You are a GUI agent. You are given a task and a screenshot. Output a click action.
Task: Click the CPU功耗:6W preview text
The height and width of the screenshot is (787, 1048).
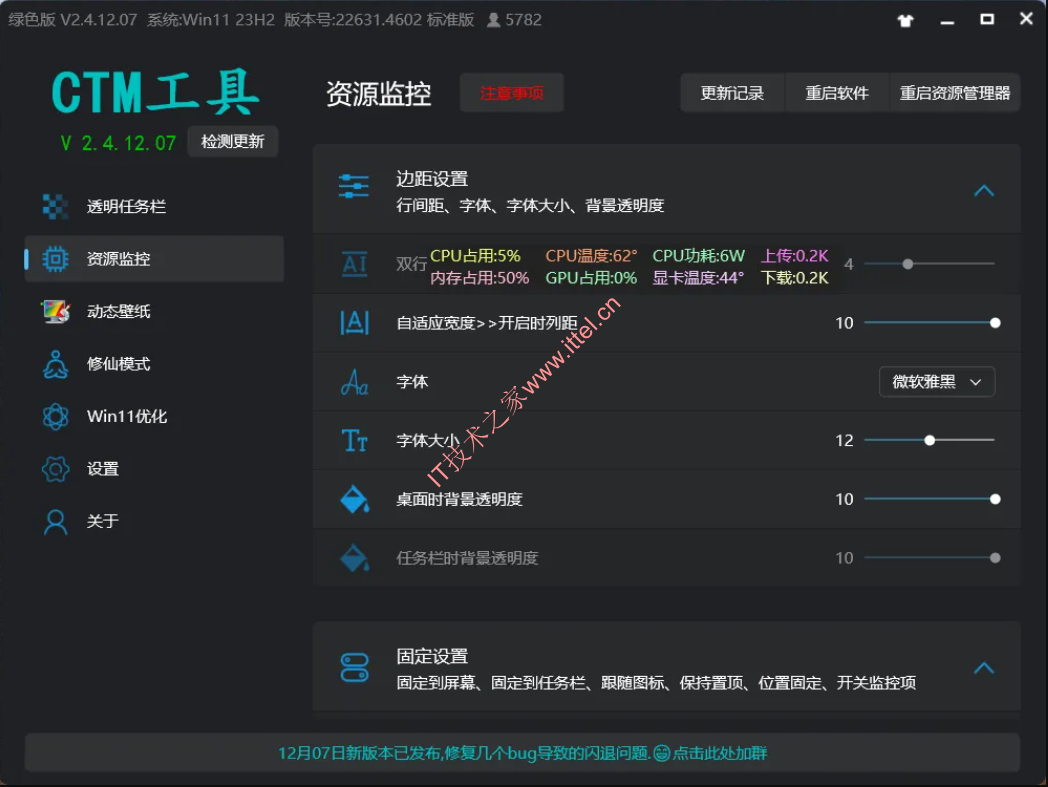(698, 256)
